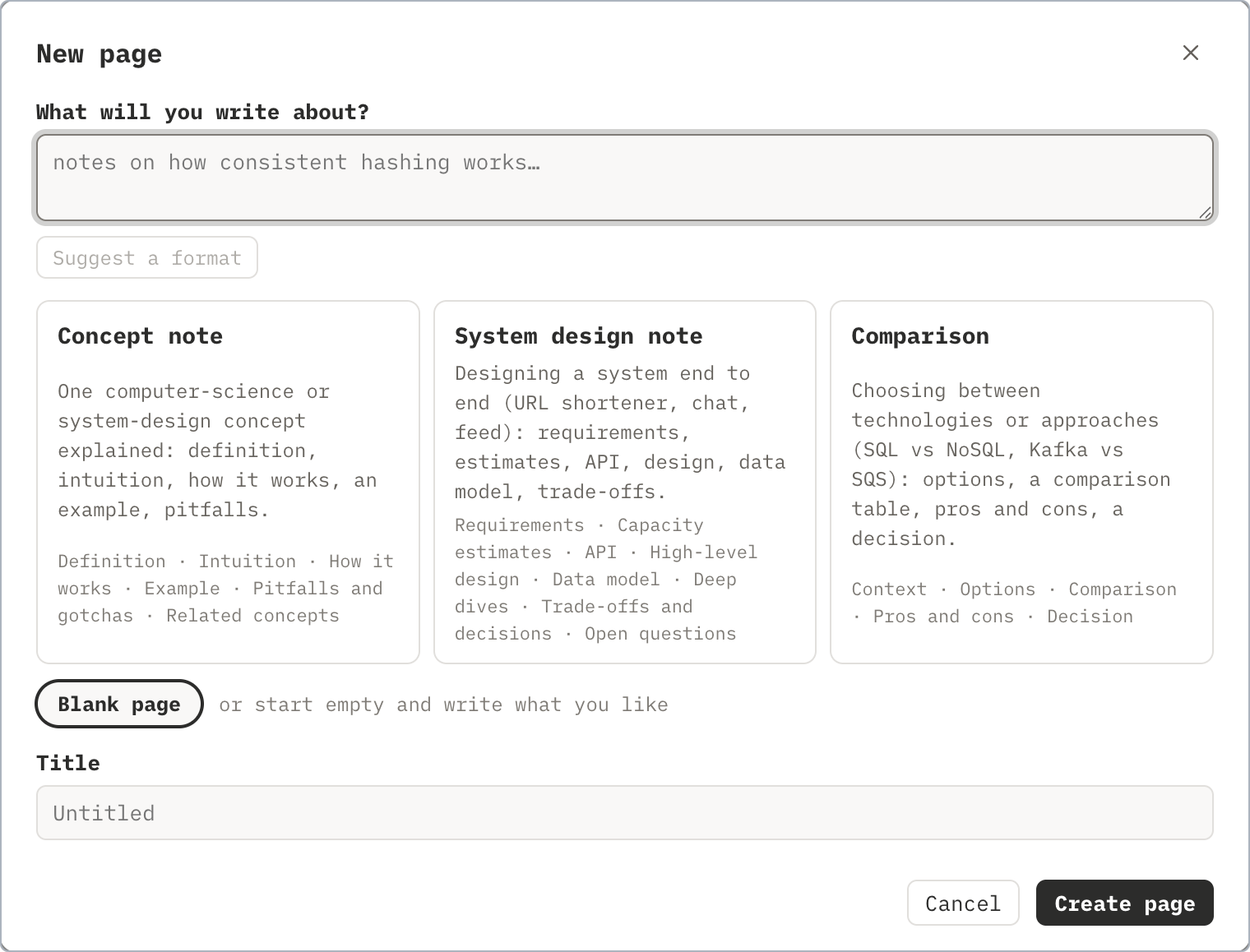Close the New page dialog
The height and width of the screenshot is (952, 1250).
click(x=1190, y=53)
